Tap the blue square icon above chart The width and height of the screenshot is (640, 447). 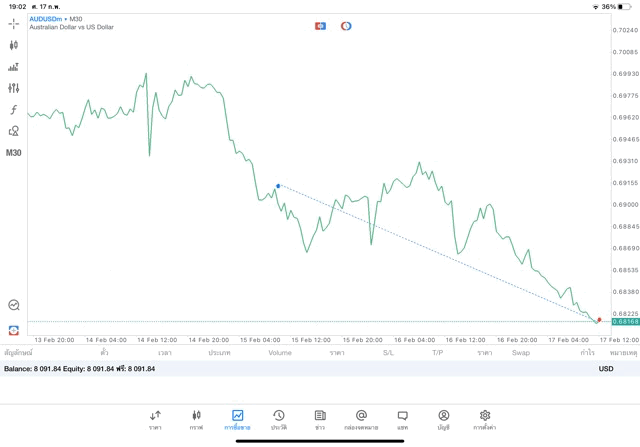pyautogui.click(x=320, y=26)
